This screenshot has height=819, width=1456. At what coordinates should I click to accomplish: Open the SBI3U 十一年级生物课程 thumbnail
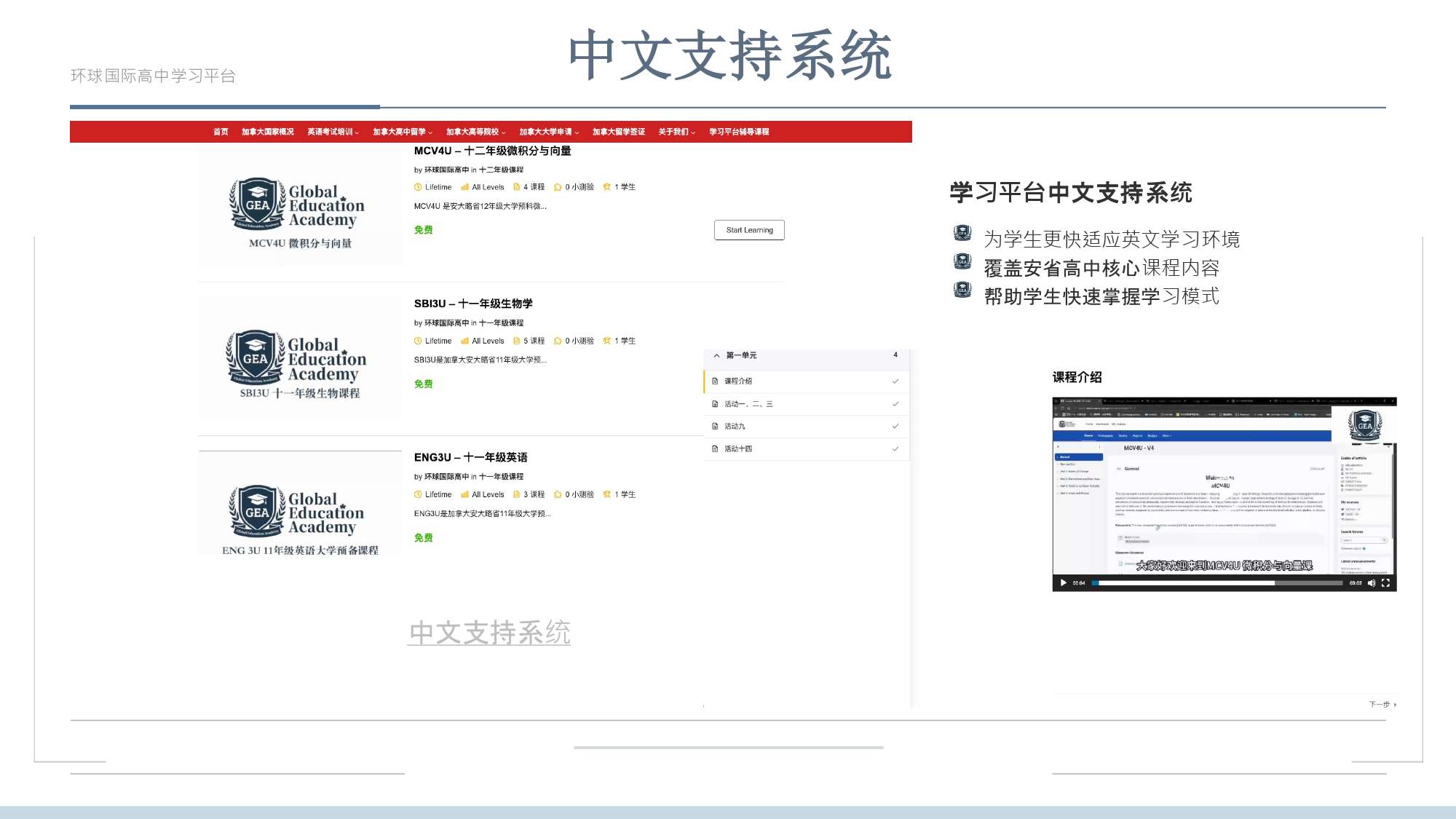click(x=300, y=359)
